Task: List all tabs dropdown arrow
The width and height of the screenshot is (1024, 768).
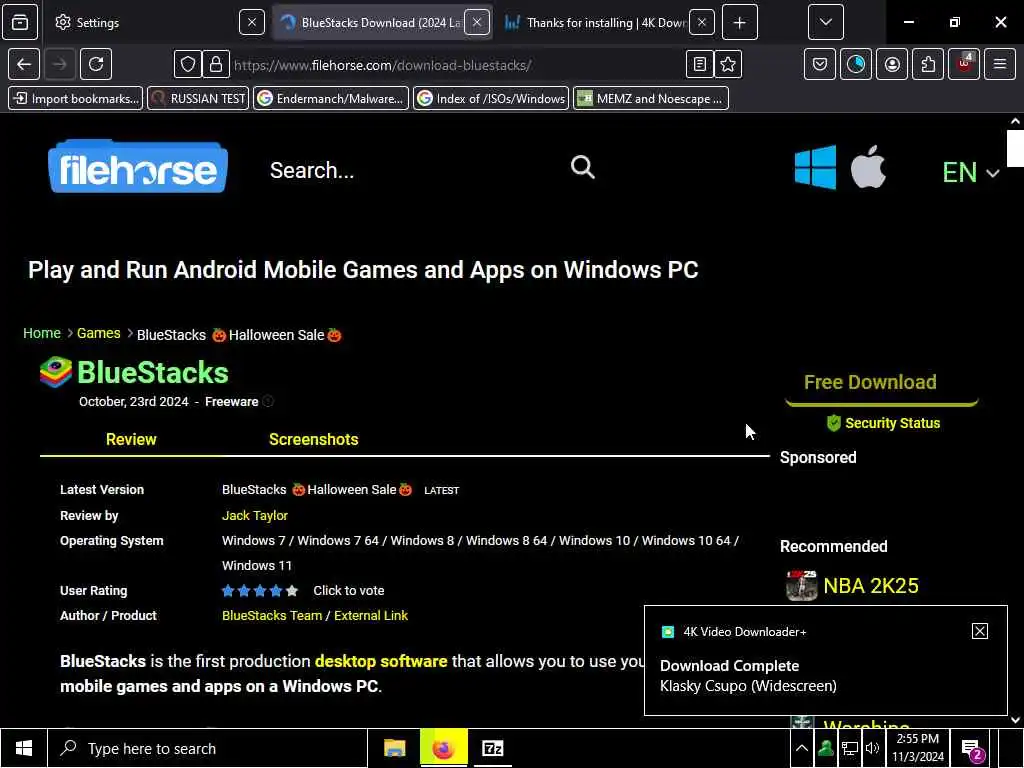Action: coord(825,22)
